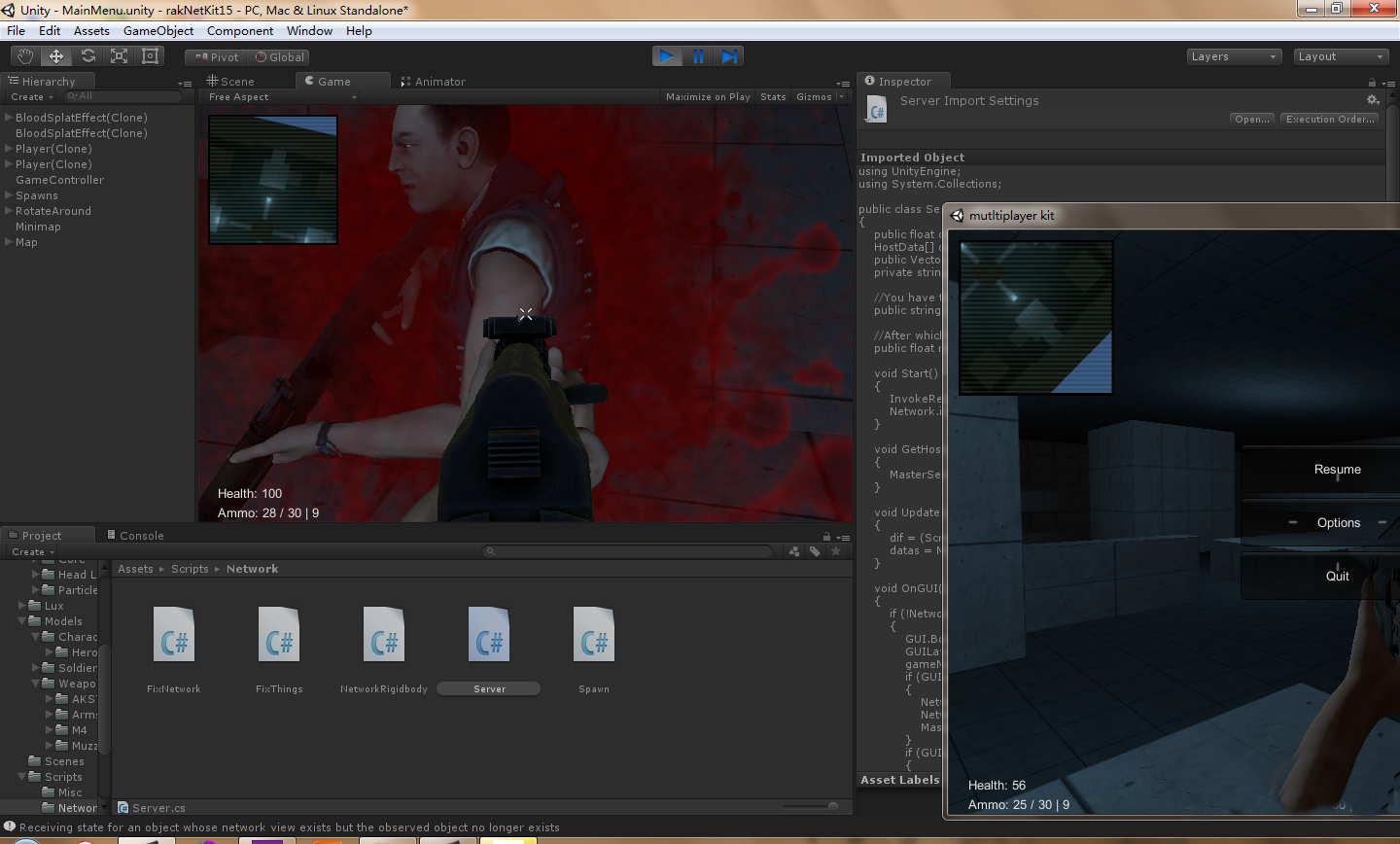Open the Game view panel options menu
The width and height of the screenshot is (1400, 844).
tap(843, 83)
